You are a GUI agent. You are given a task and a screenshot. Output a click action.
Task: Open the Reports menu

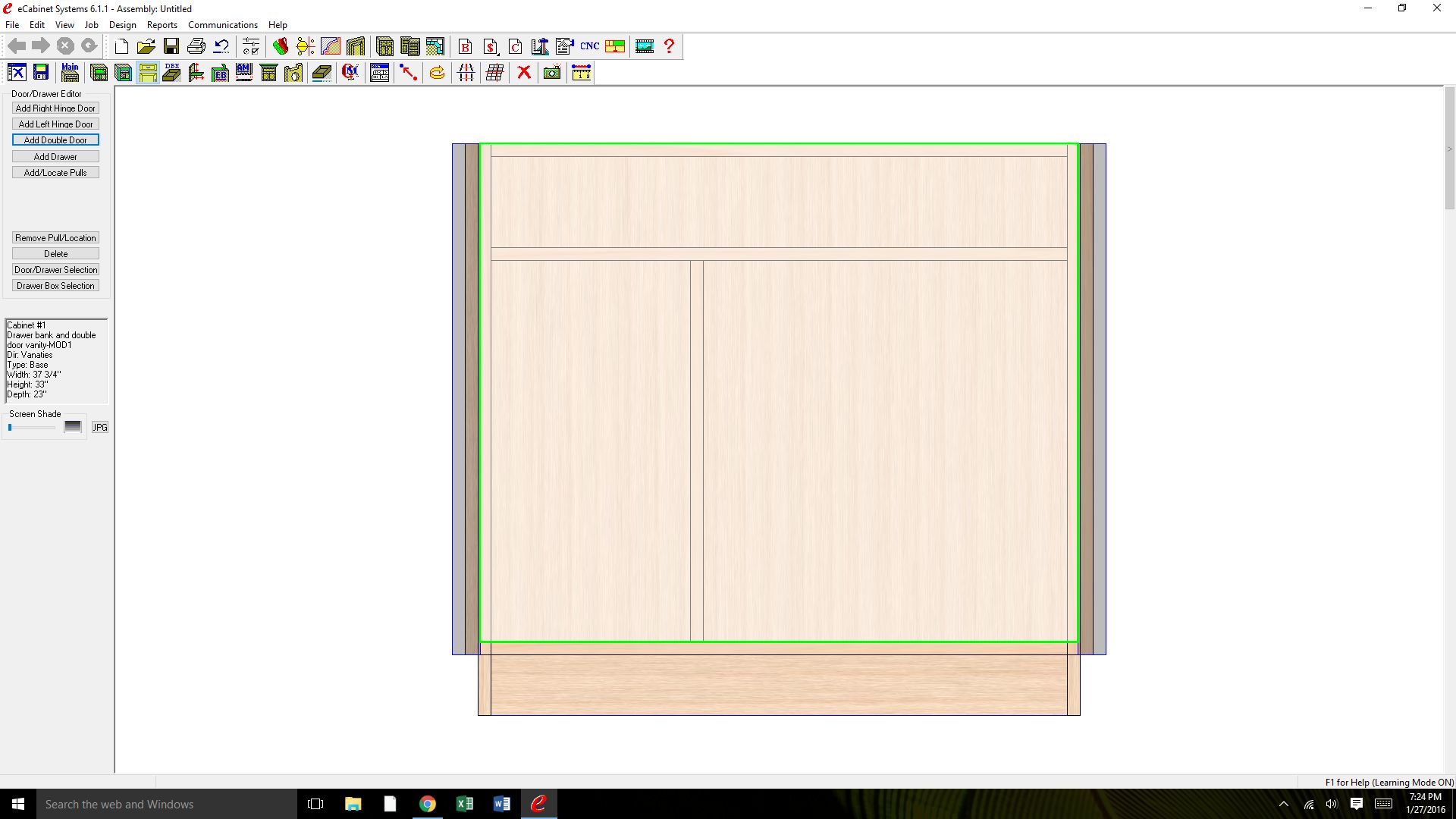tap(162, 25)
